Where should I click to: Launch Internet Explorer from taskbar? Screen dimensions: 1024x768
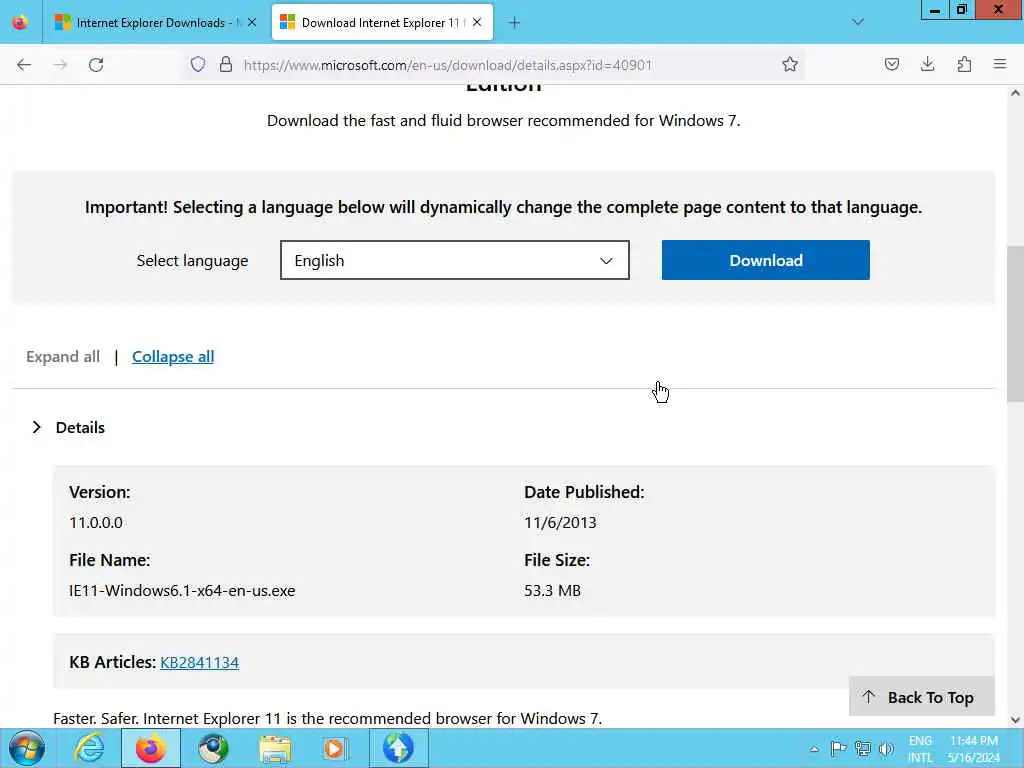(x=89, y=748)
